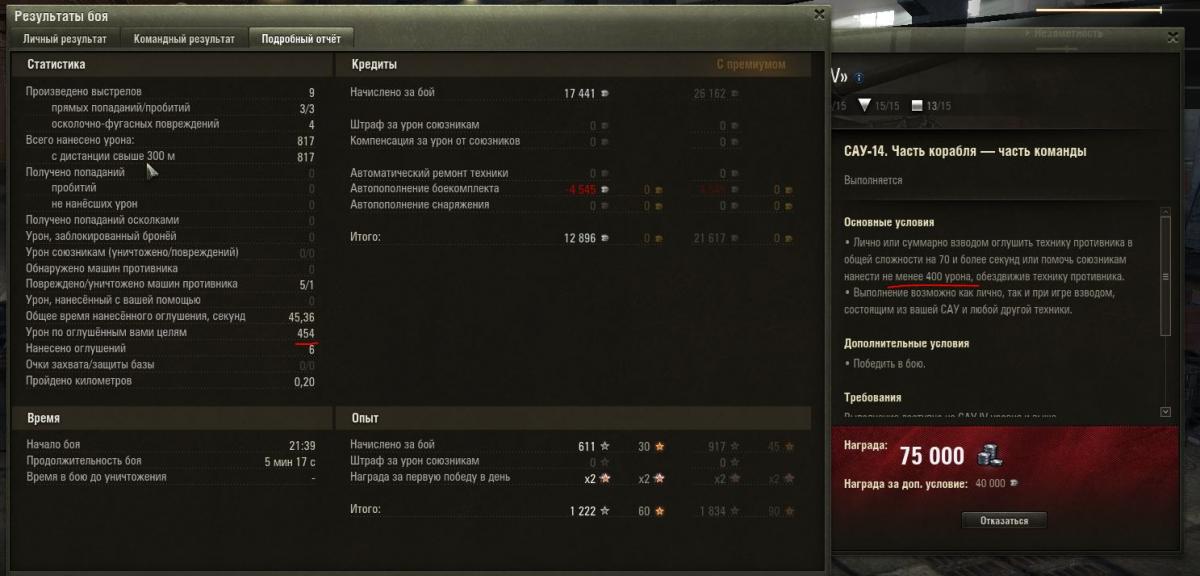Screen dimensions: 1200x576
Task: Select the Подробный отчёт tab
Action: point(300,39)
